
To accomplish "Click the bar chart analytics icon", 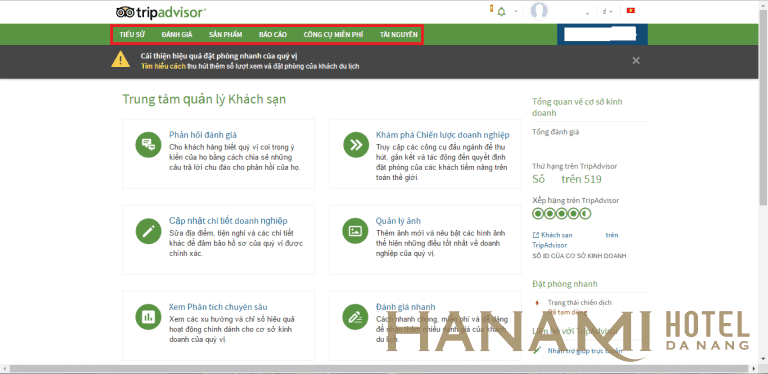I will click(x=148, y=317).
